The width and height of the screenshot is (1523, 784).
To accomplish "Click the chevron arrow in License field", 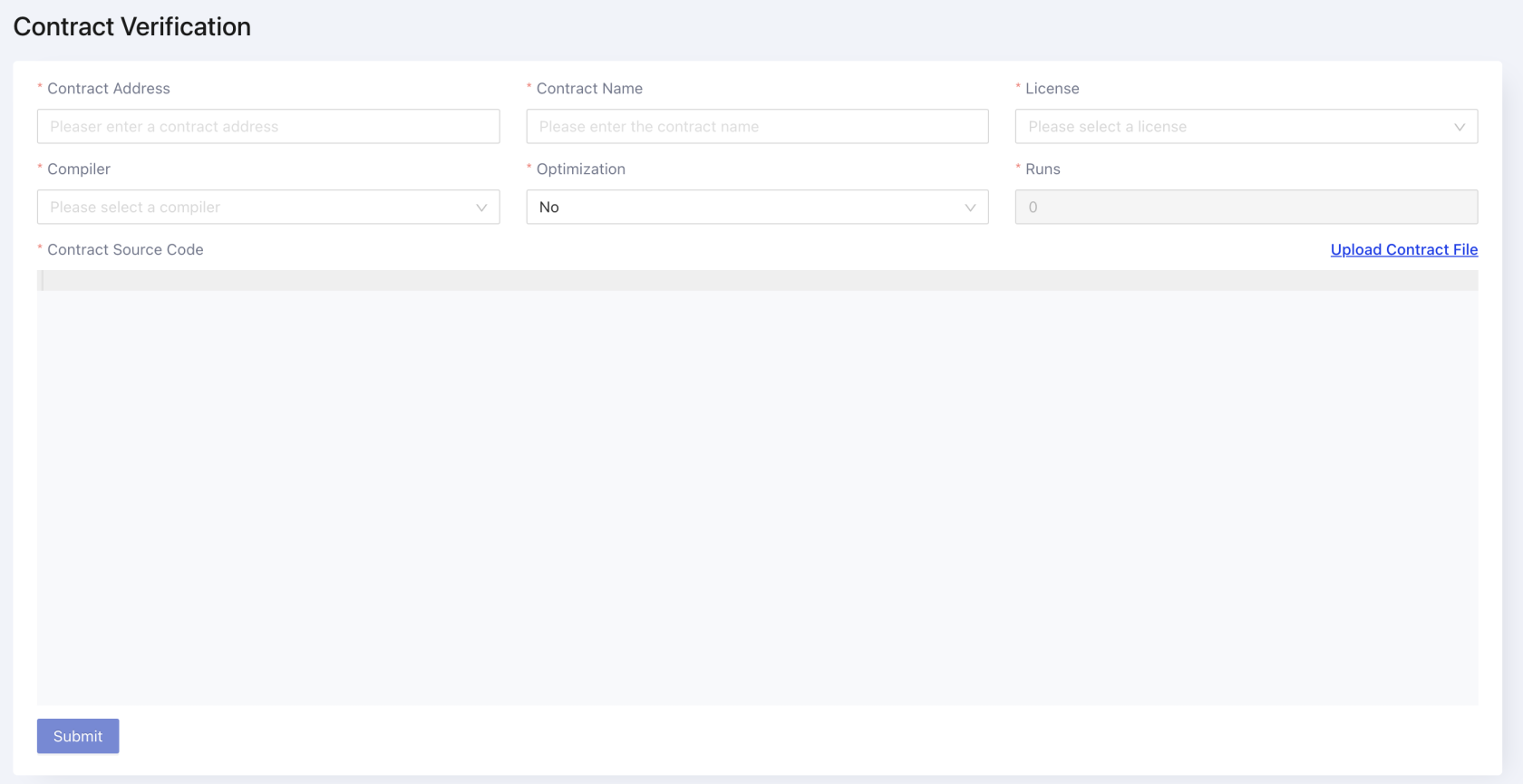I will [1459, 127].
